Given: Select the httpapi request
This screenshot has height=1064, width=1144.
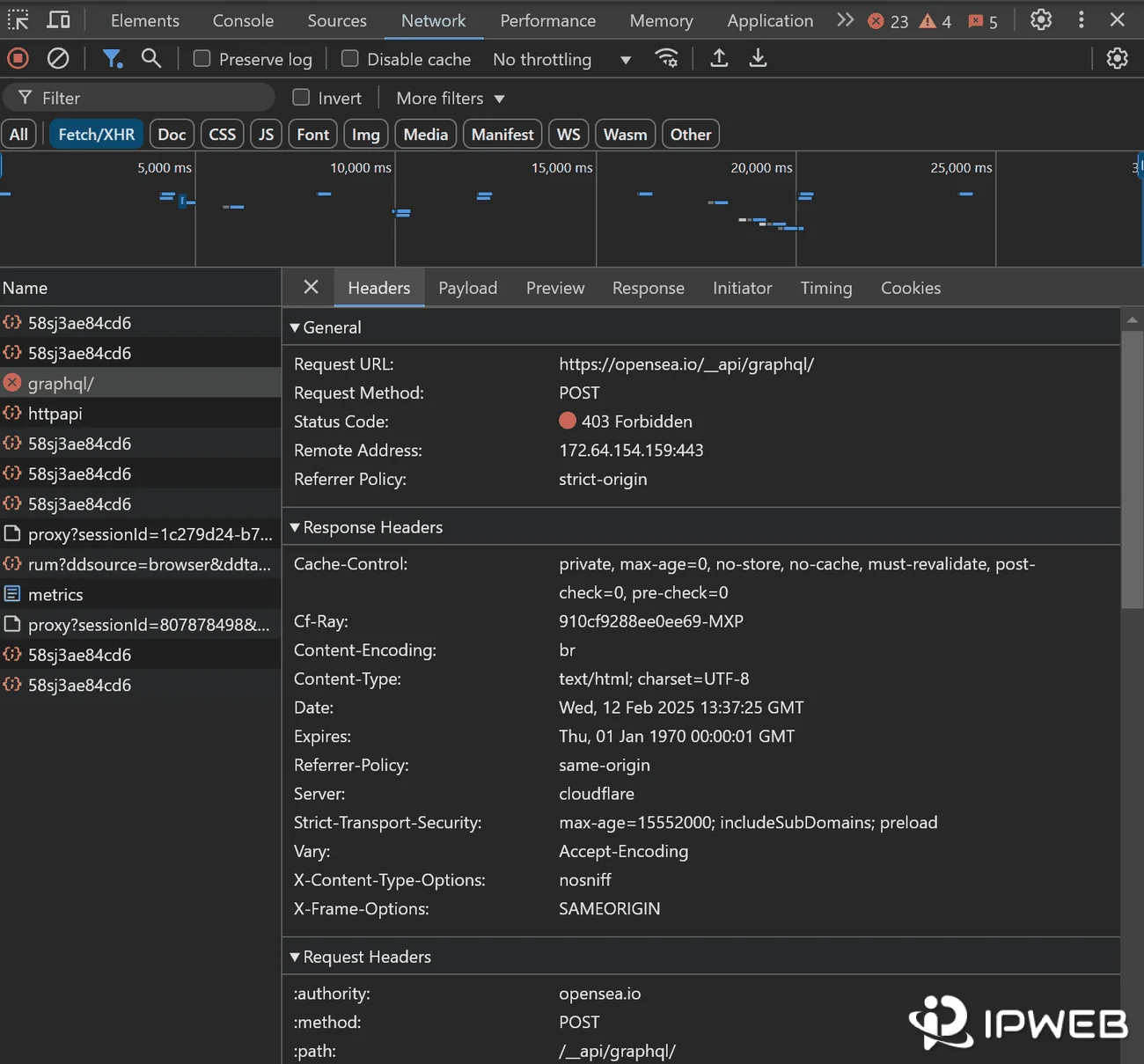Looking at the screenshot, I should point(141,413).
